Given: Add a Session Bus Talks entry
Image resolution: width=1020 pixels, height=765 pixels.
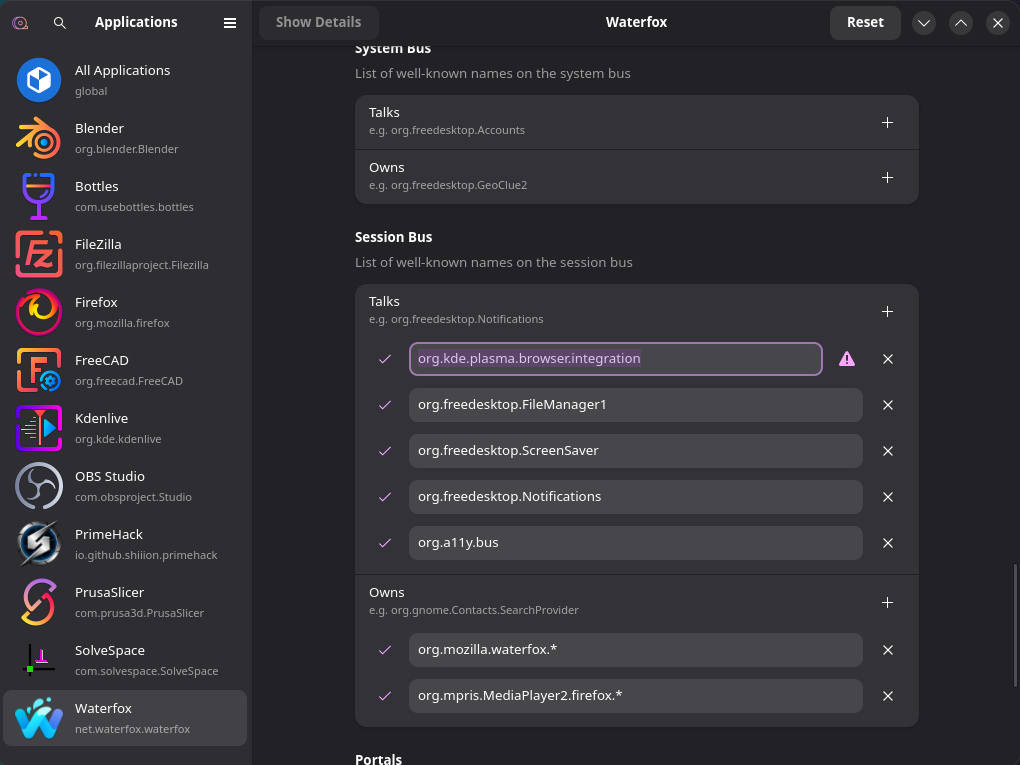Looking at the screenshot, I should pyautogui.click(x=887, y=312).
